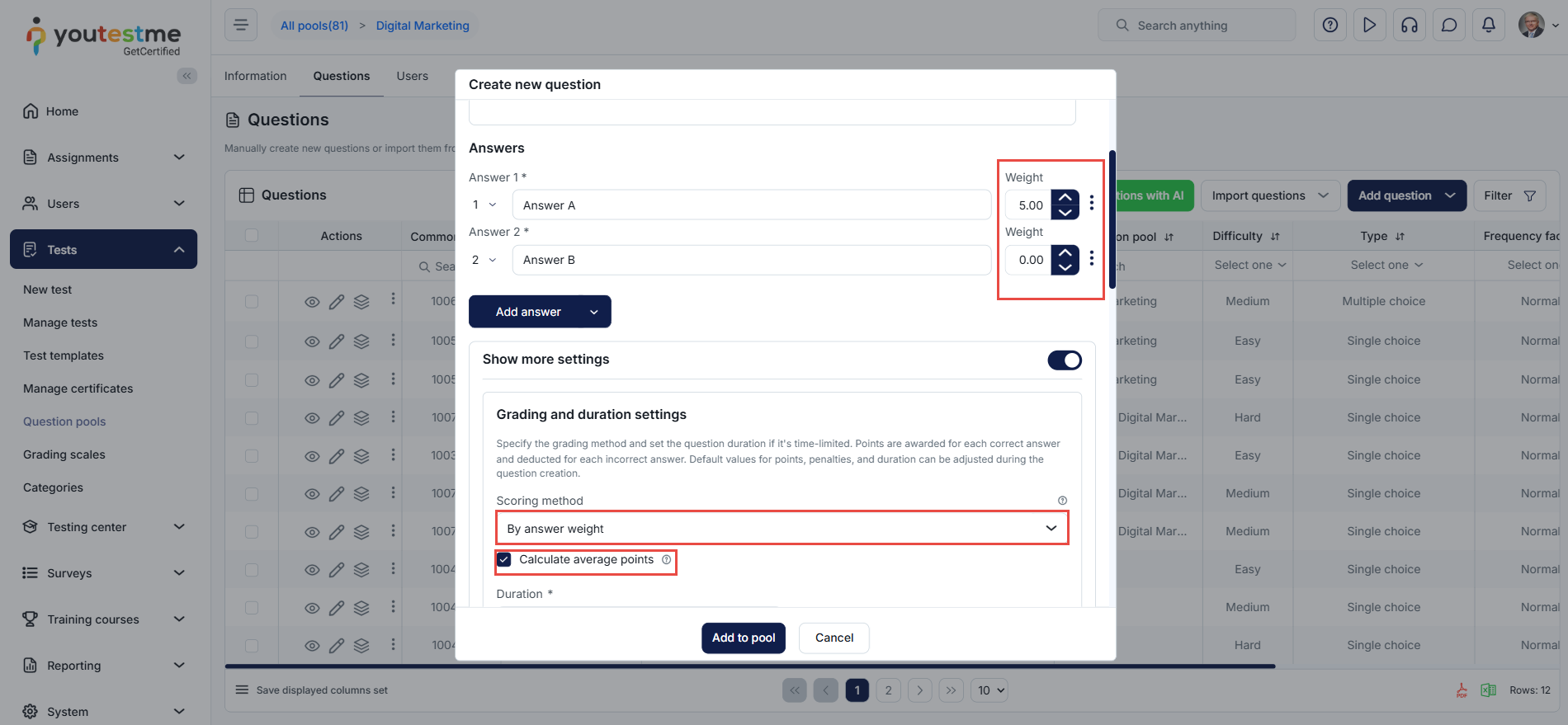Uncheck Calculate average points checkbox

[504, 559]
